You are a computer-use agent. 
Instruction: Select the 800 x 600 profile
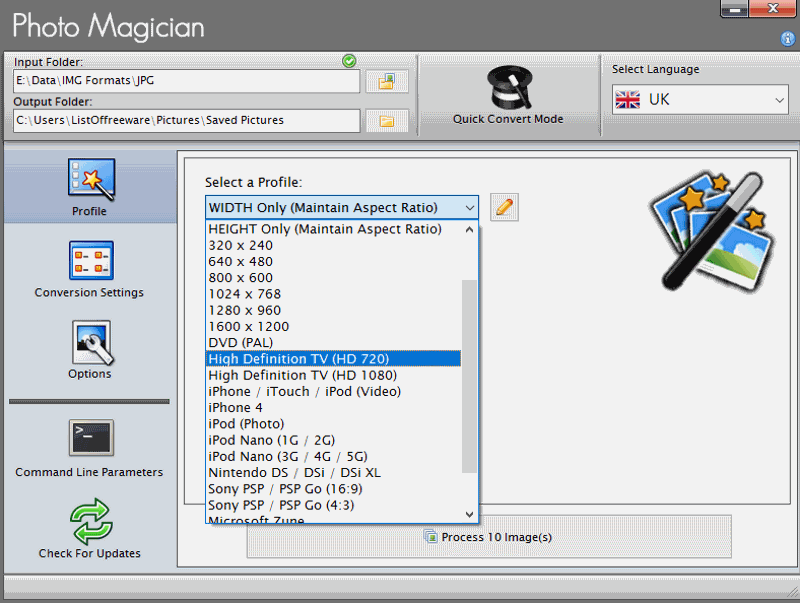[x=334, y=278]
